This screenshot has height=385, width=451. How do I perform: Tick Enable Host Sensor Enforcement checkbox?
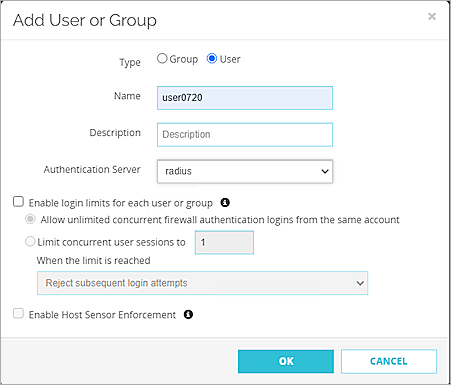tap(18, 314)
